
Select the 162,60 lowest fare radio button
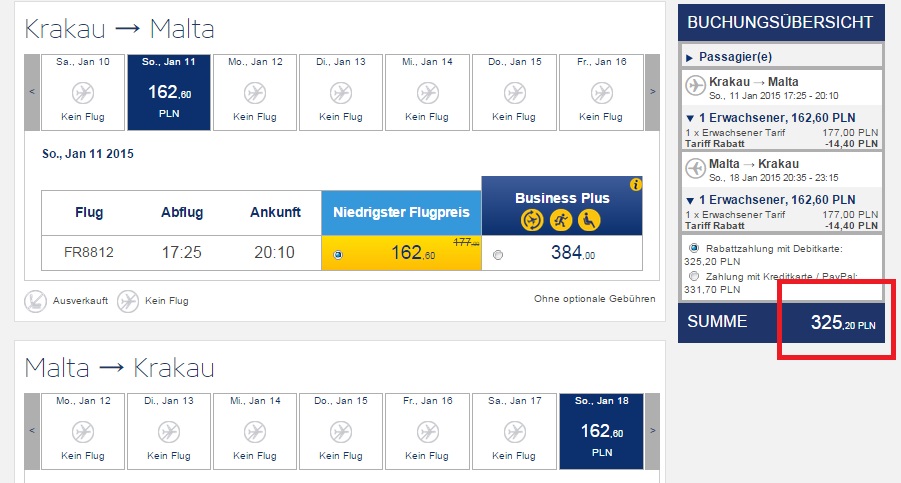(338, 255)
